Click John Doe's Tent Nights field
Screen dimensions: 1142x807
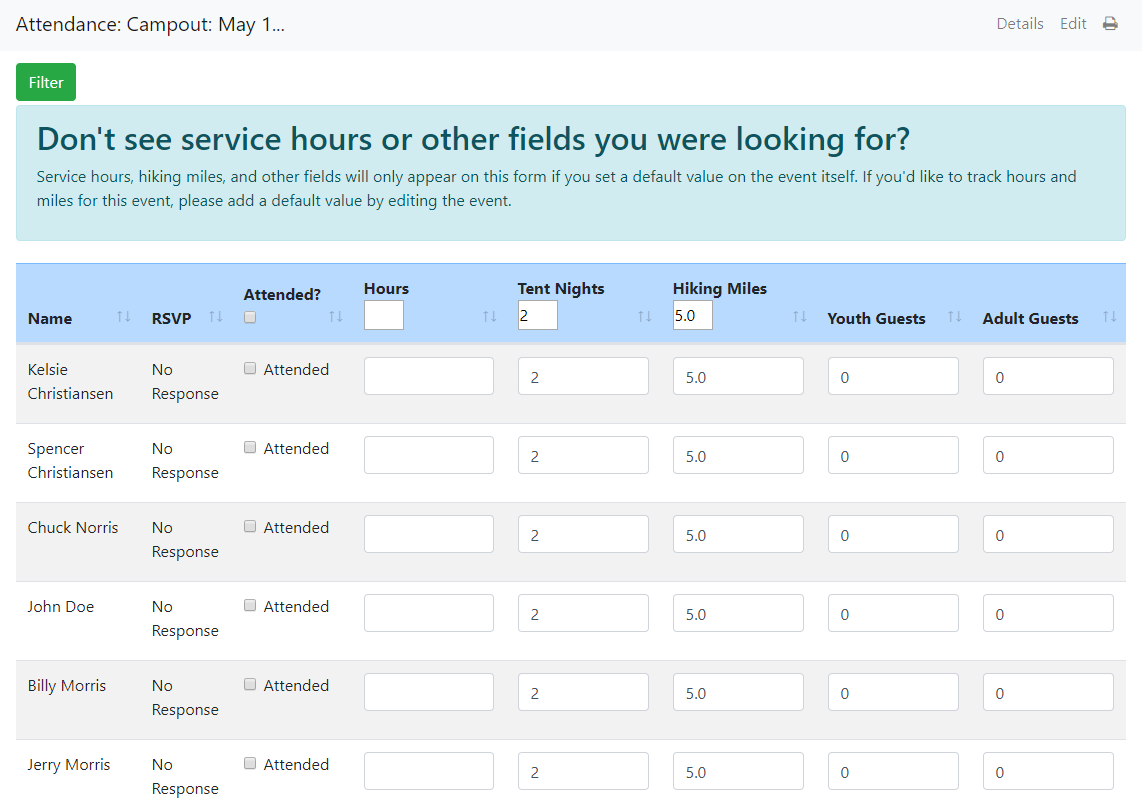pyautogui.click(x=583, y=613)
